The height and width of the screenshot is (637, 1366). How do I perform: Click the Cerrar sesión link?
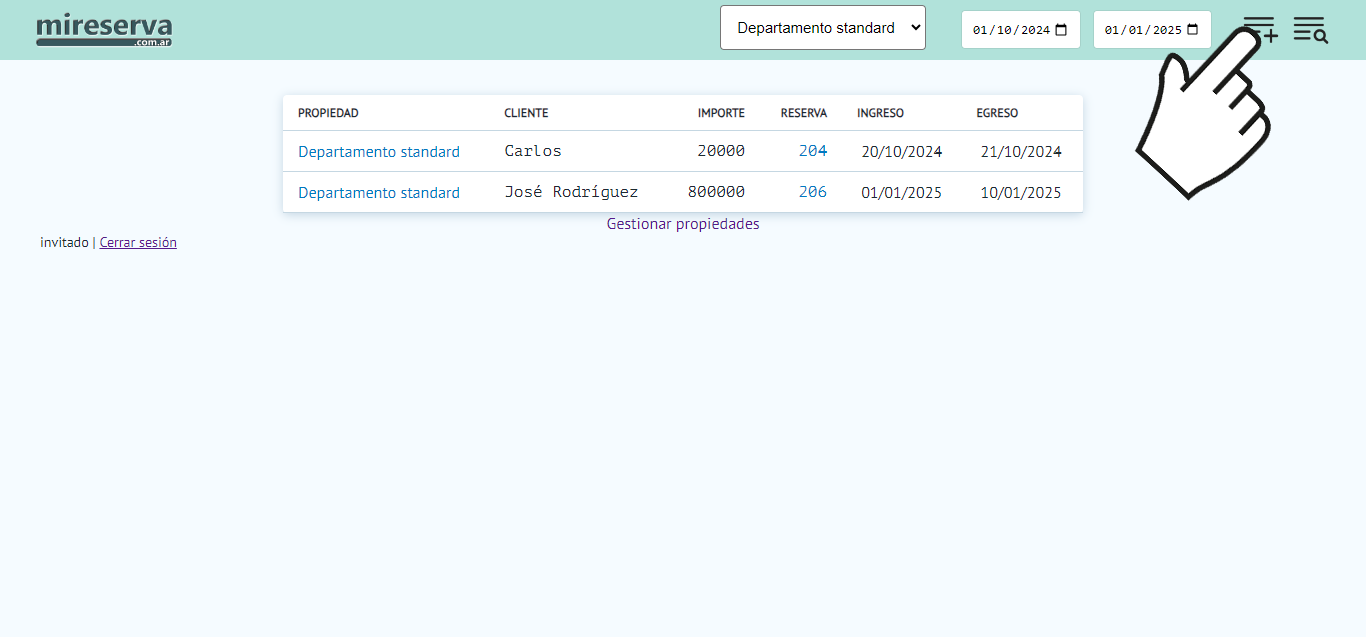point(138,242)
